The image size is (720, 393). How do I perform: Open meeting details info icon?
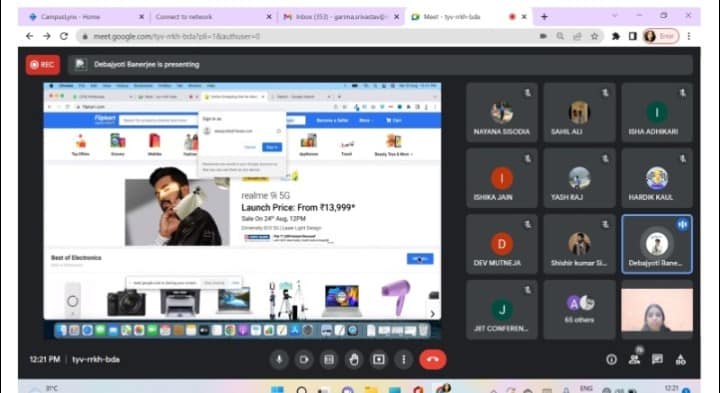click(x=611, y=359)
